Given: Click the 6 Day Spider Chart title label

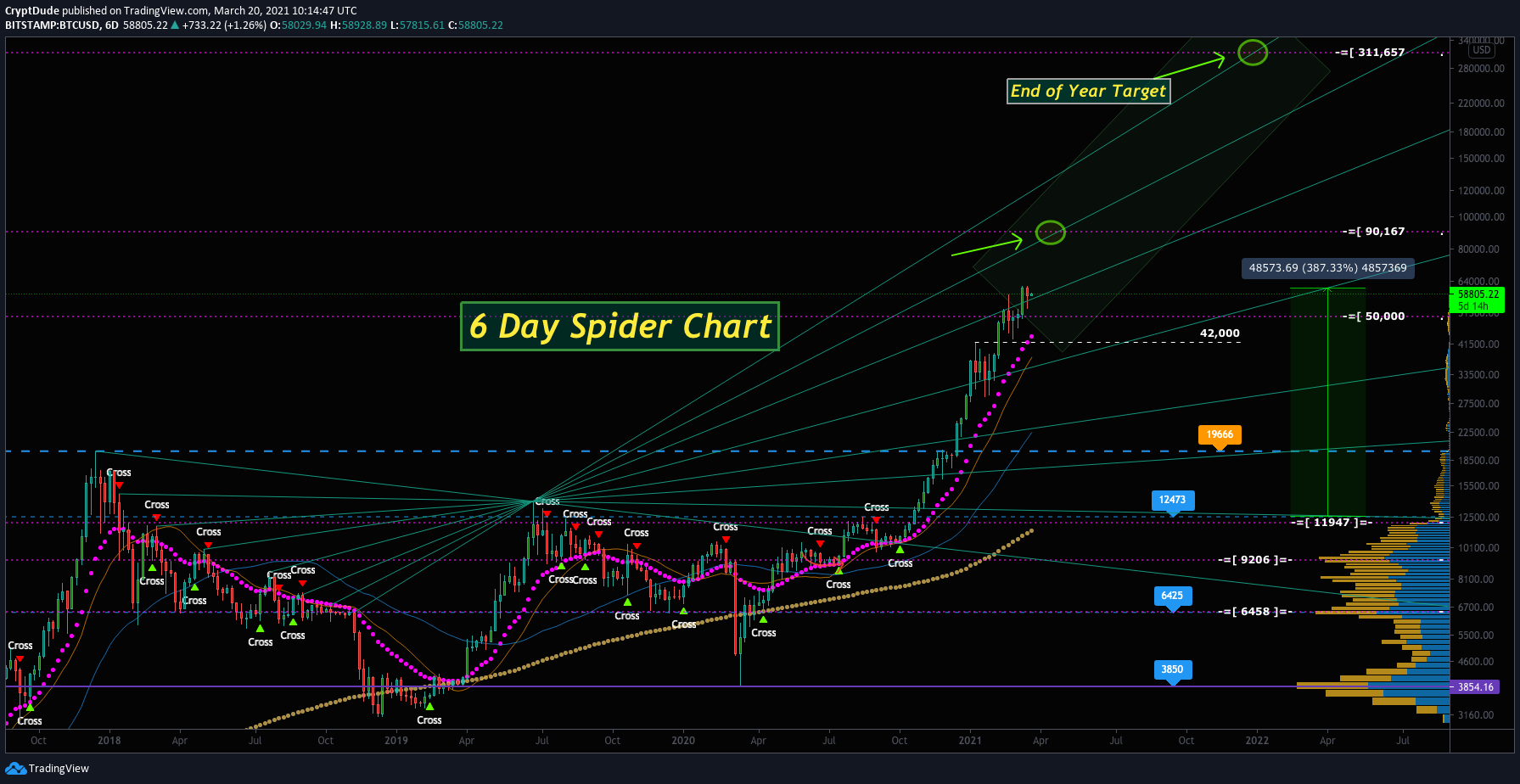Looking at the screenshot, I should point(620,326).
